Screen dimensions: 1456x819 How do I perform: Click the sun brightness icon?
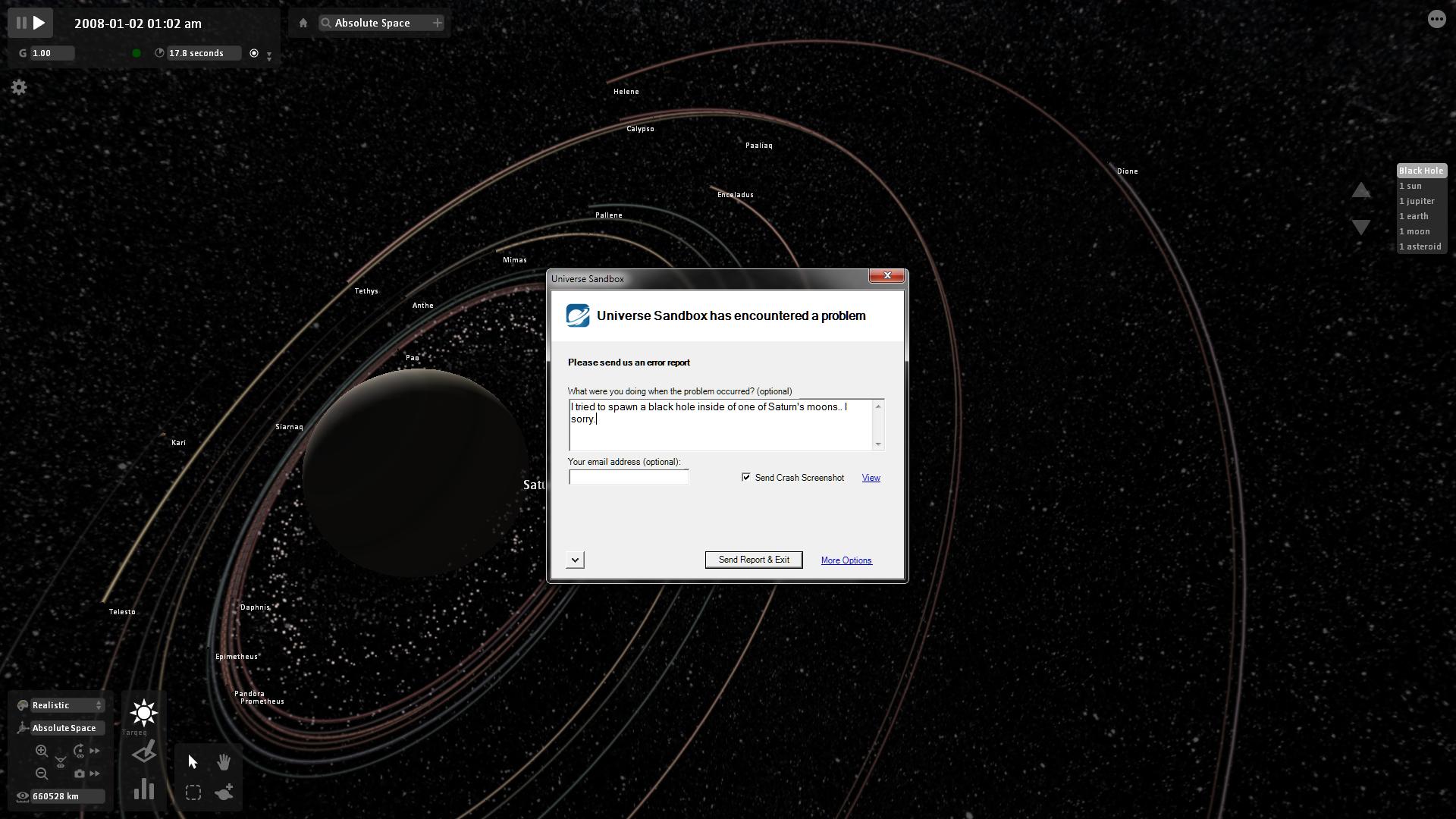point(143,713)
